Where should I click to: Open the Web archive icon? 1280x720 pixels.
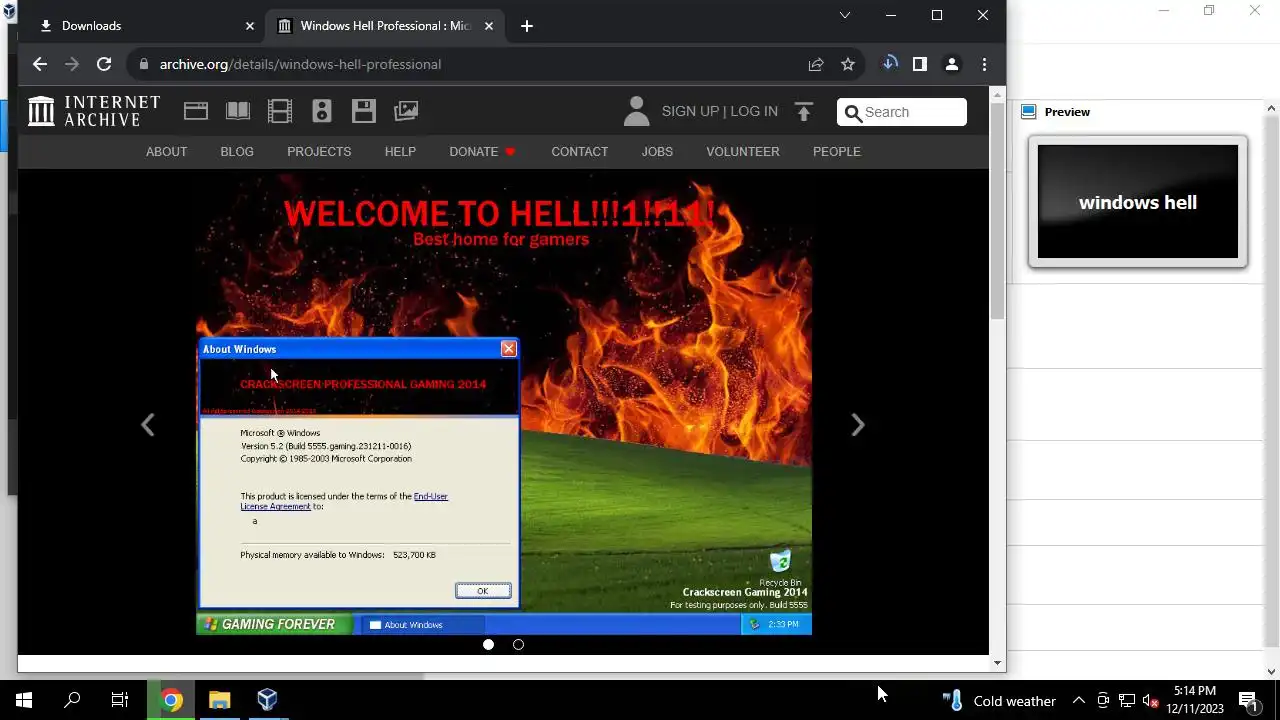[x=196, y=111]
